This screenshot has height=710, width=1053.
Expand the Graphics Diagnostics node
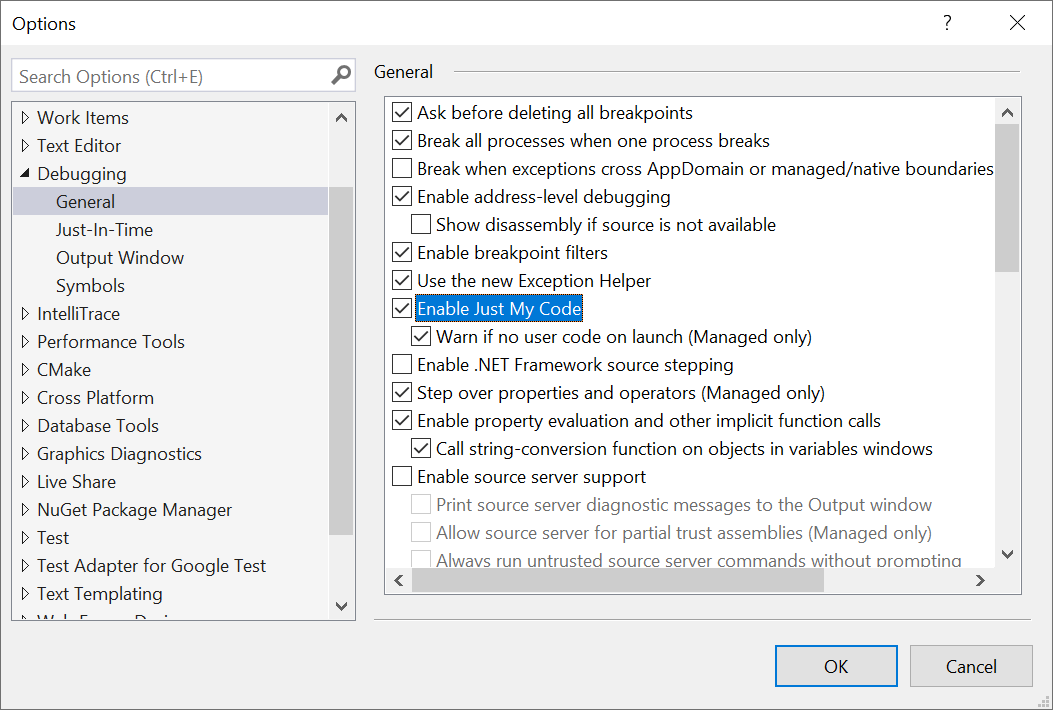pyautogui.click(x=26, y=453)
